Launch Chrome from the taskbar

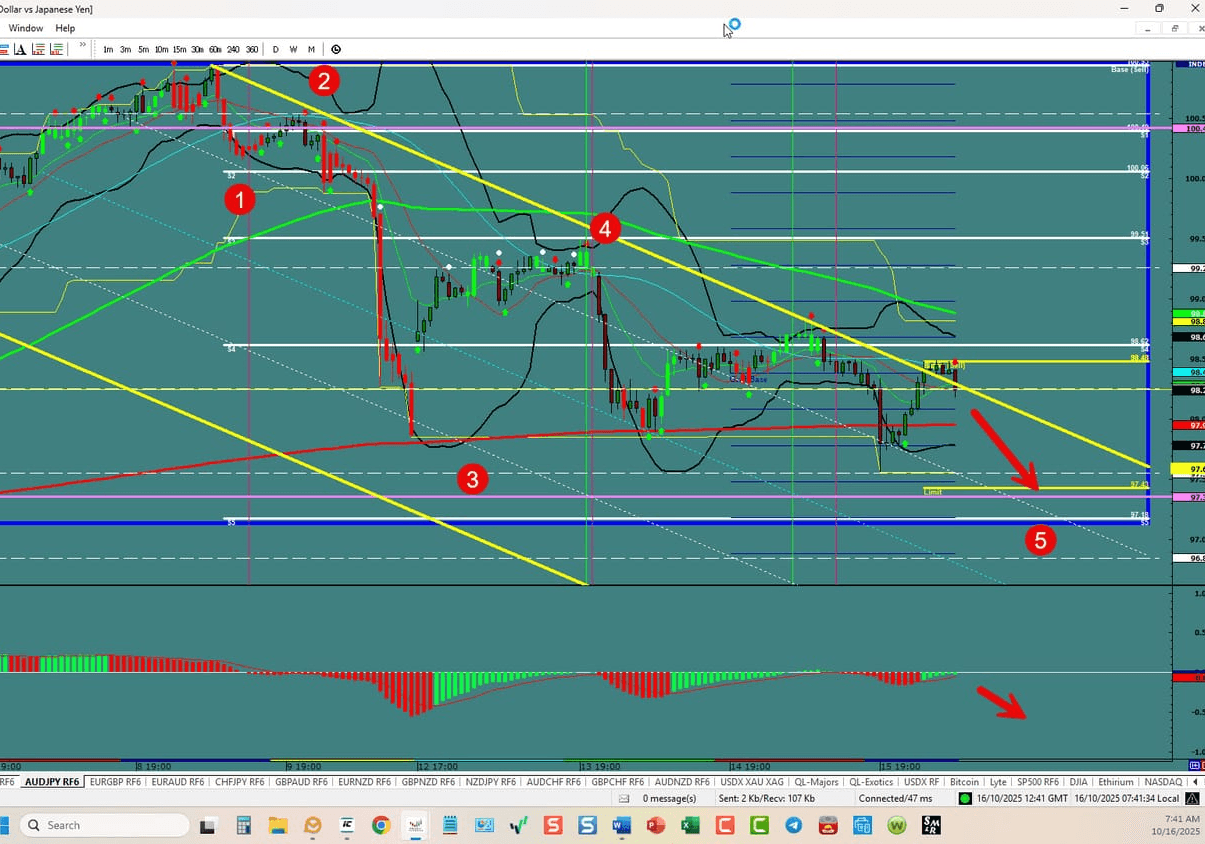pos(380,825)
